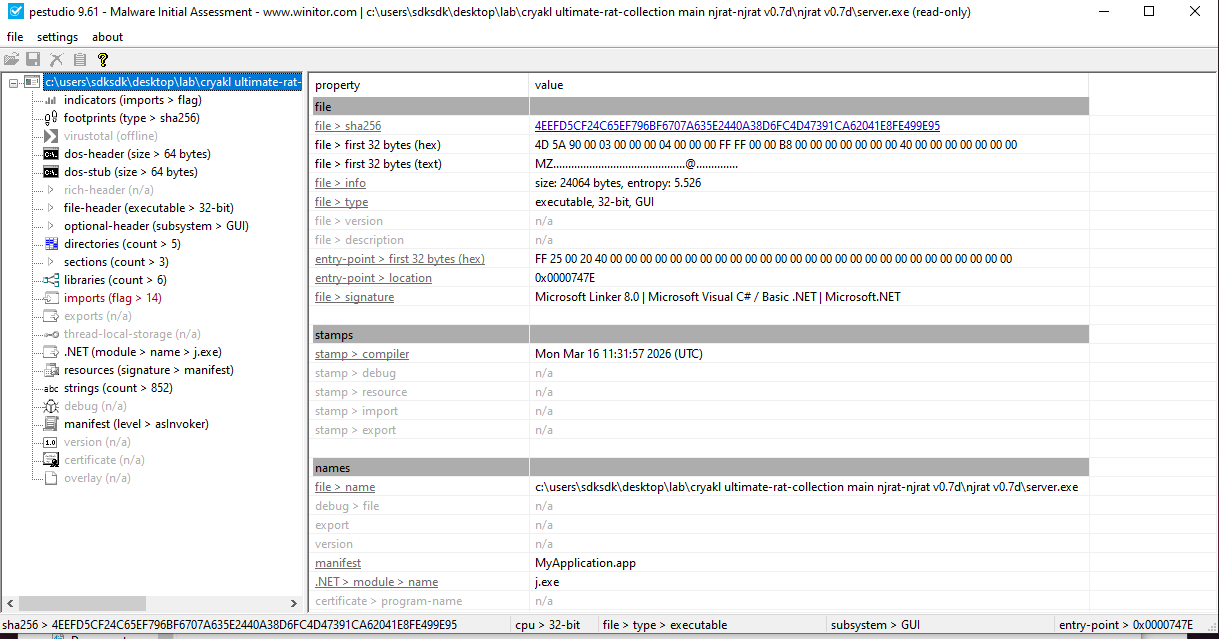Viewport: 1219px width, 639px height.
Task: Open the settings menu
Action: click(57, 37)
